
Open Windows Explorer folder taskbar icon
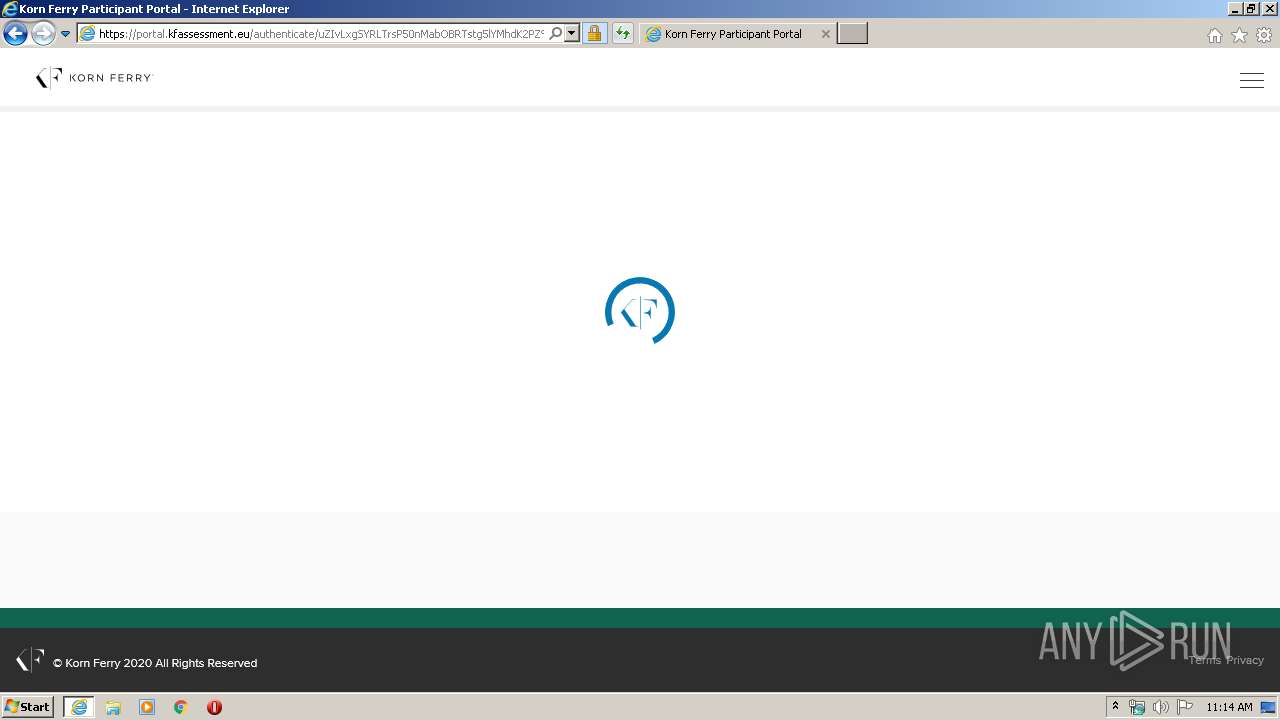(113, 707)
